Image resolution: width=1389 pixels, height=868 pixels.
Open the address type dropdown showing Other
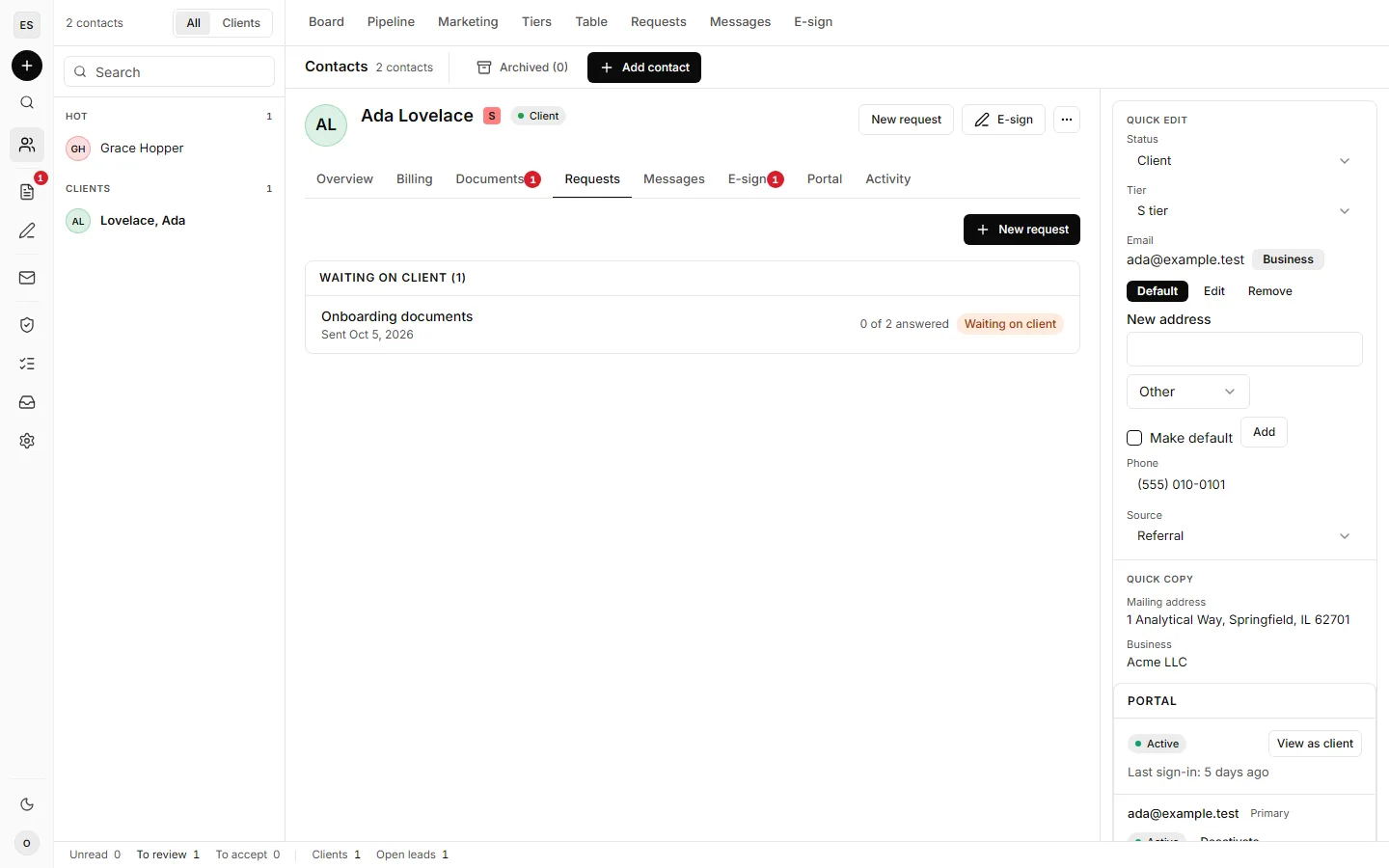point(1188,392)
